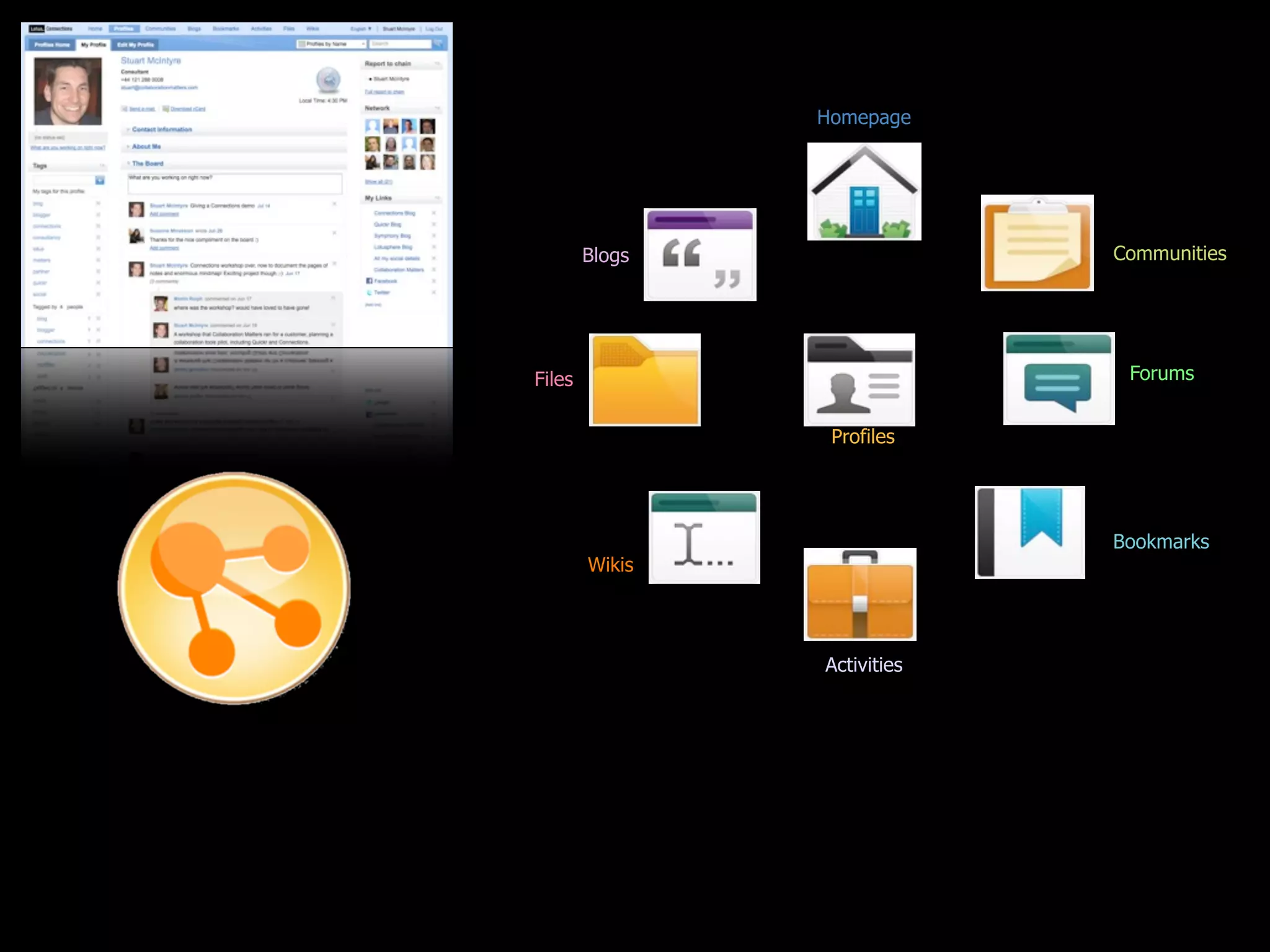The height and width of the screenshot is (952, 1270).
Task: Switch to the My Profile tab
Action: pos(93,45)
